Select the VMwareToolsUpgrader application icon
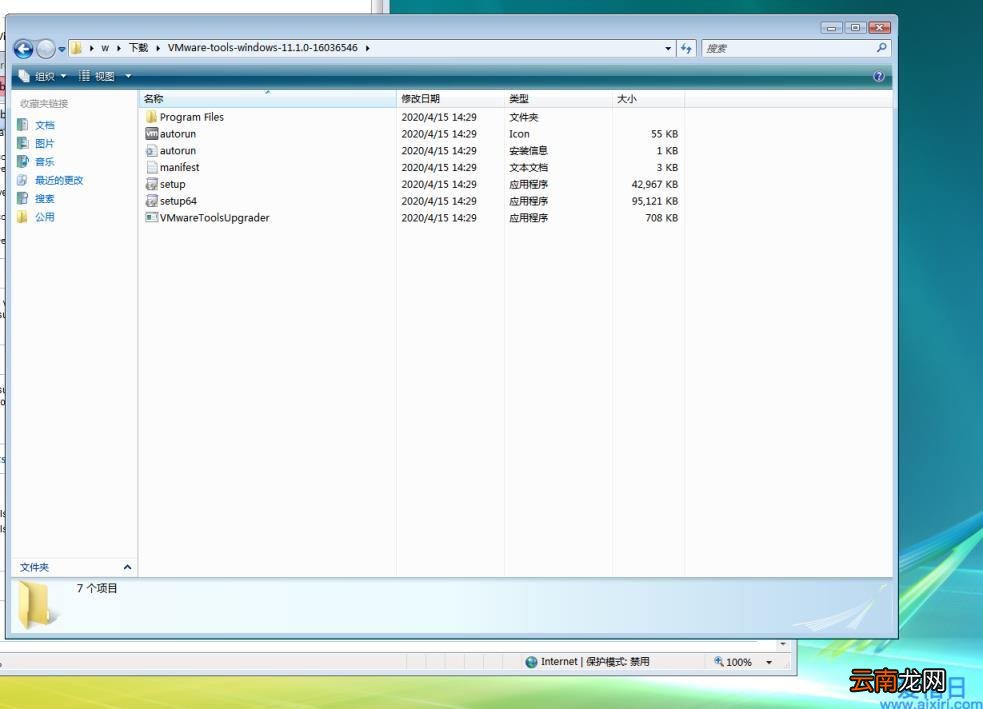The height and width of the screenshot is (709, 983). pyautogui.click(x=151, y=218)
